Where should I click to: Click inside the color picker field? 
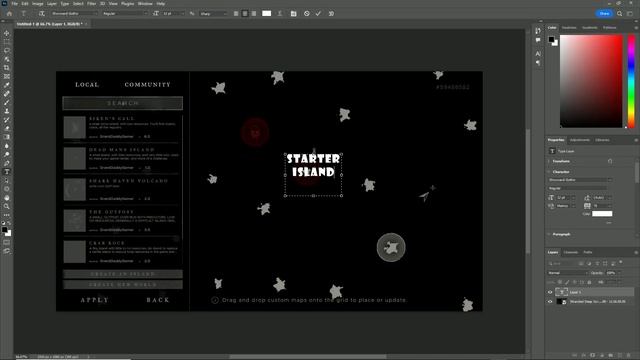[591, 81]
